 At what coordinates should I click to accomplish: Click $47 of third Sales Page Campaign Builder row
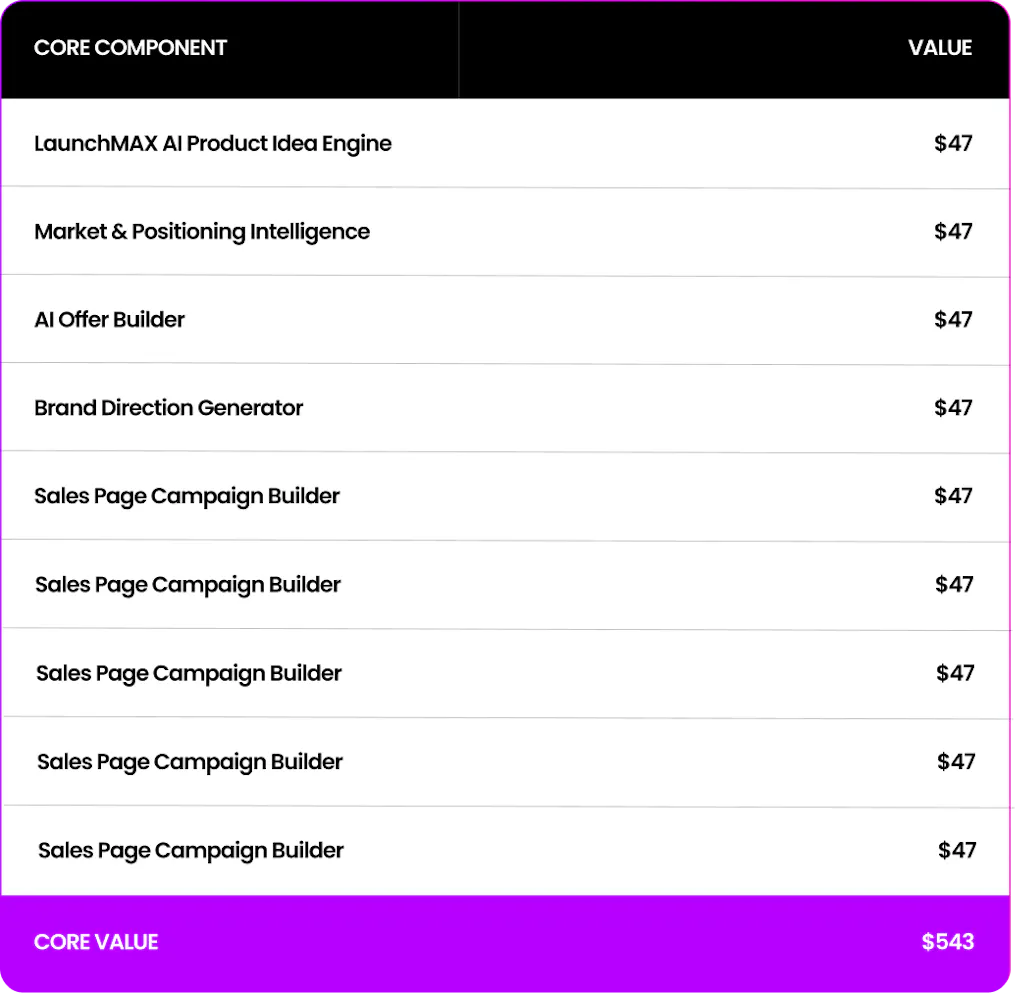955,673
